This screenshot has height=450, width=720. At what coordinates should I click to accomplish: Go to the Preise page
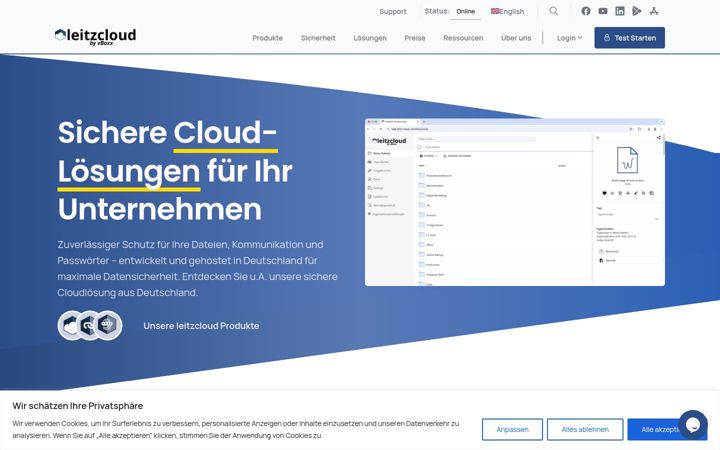[x=415, y=38]
